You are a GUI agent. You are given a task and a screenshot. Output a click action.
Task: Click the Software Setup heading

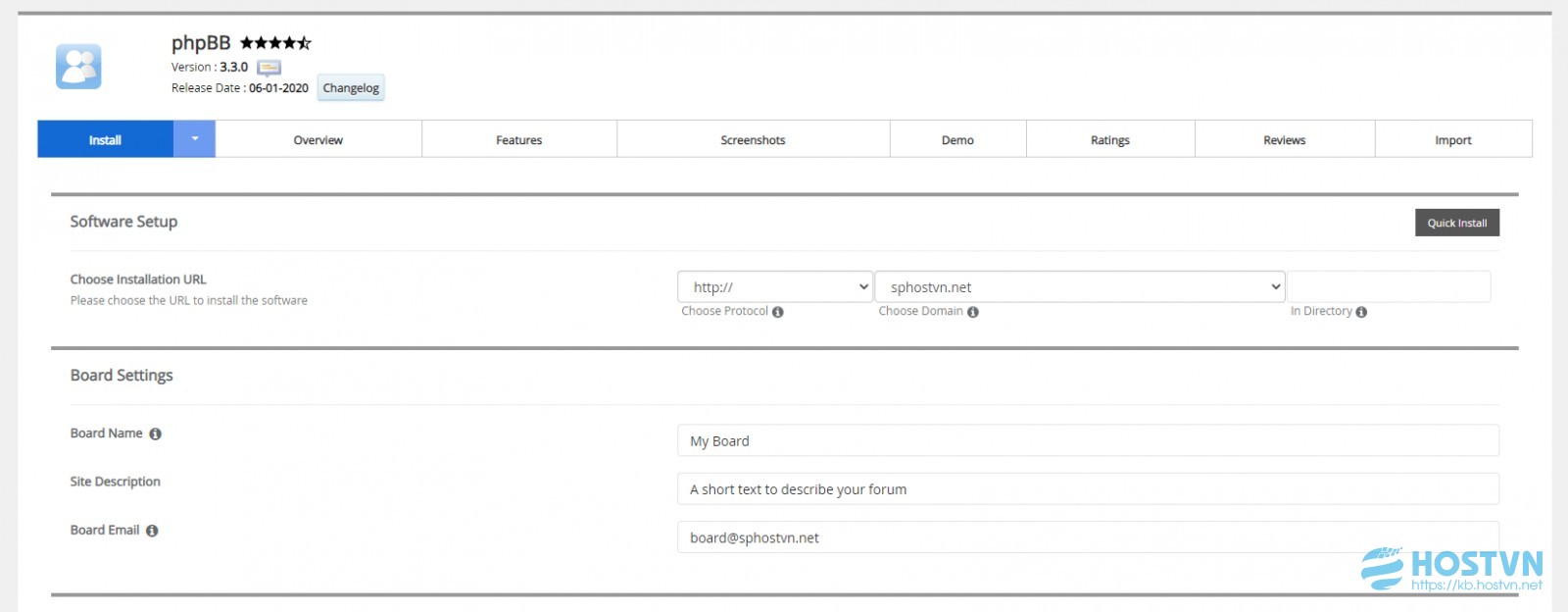click(x=123, y=222)
